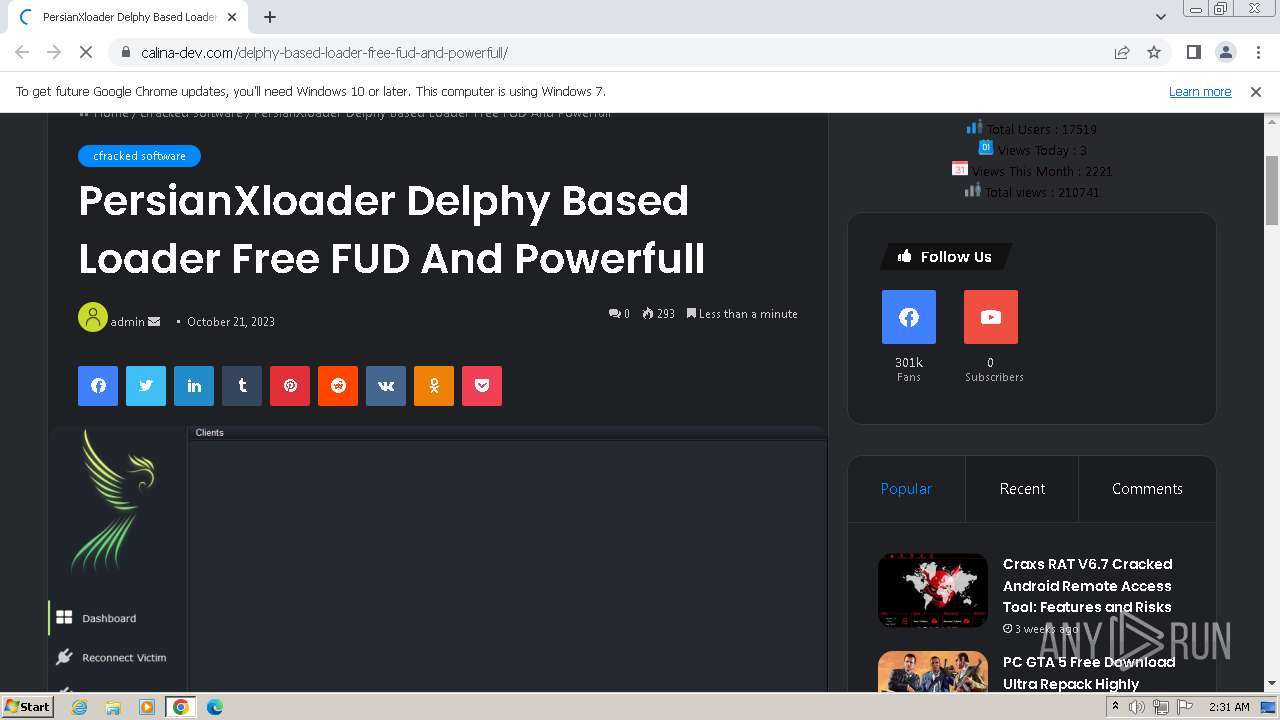Open a new browser tab
The image size is (1280, 720).
270,17
